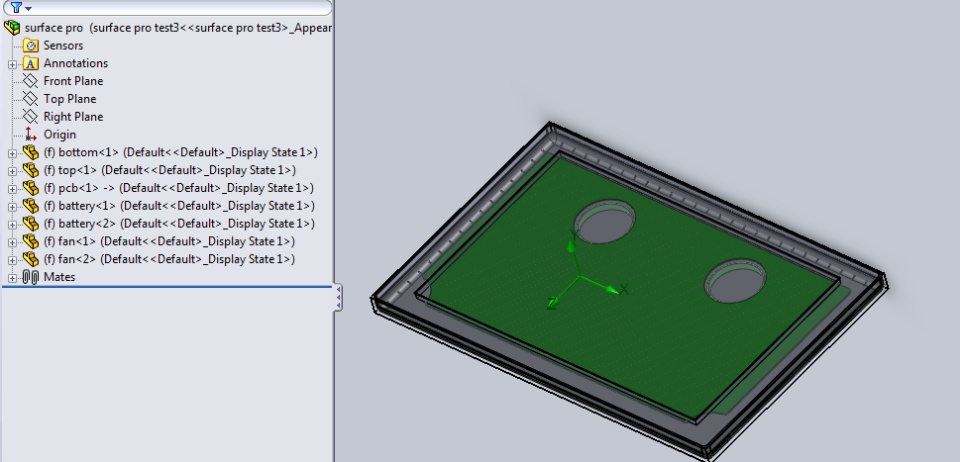
Task: Open the feature tree filter icon
Action: (16, 7)
